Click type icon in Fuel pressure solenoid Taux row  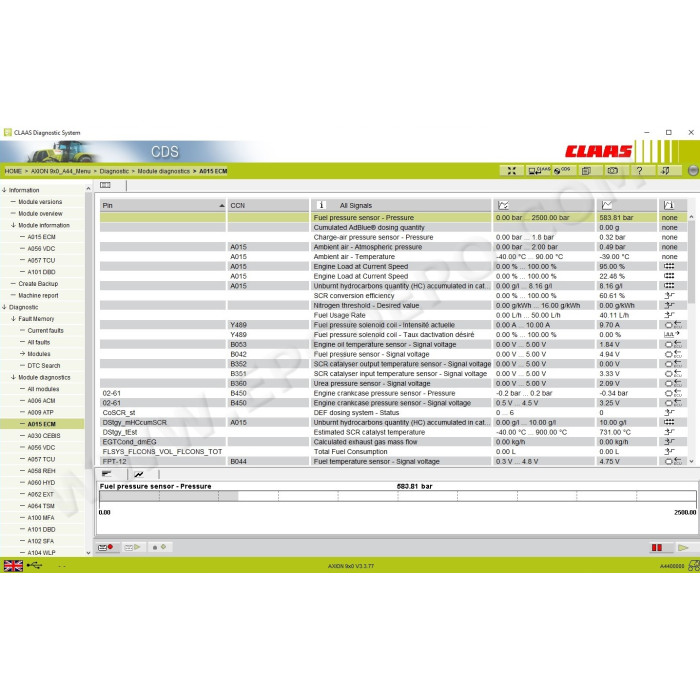pyautogui.click(x=671, y=334)
